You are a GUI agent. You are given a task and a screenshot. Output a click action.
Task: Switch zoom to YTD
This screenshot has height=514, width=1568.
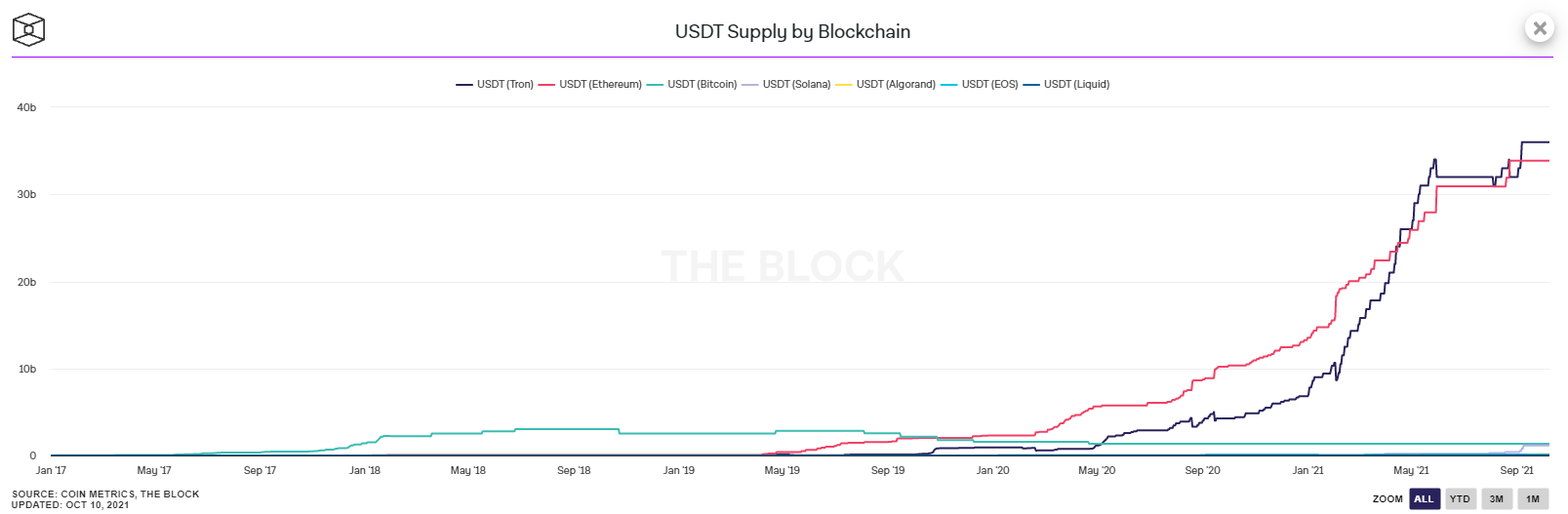click(1460, 499)
